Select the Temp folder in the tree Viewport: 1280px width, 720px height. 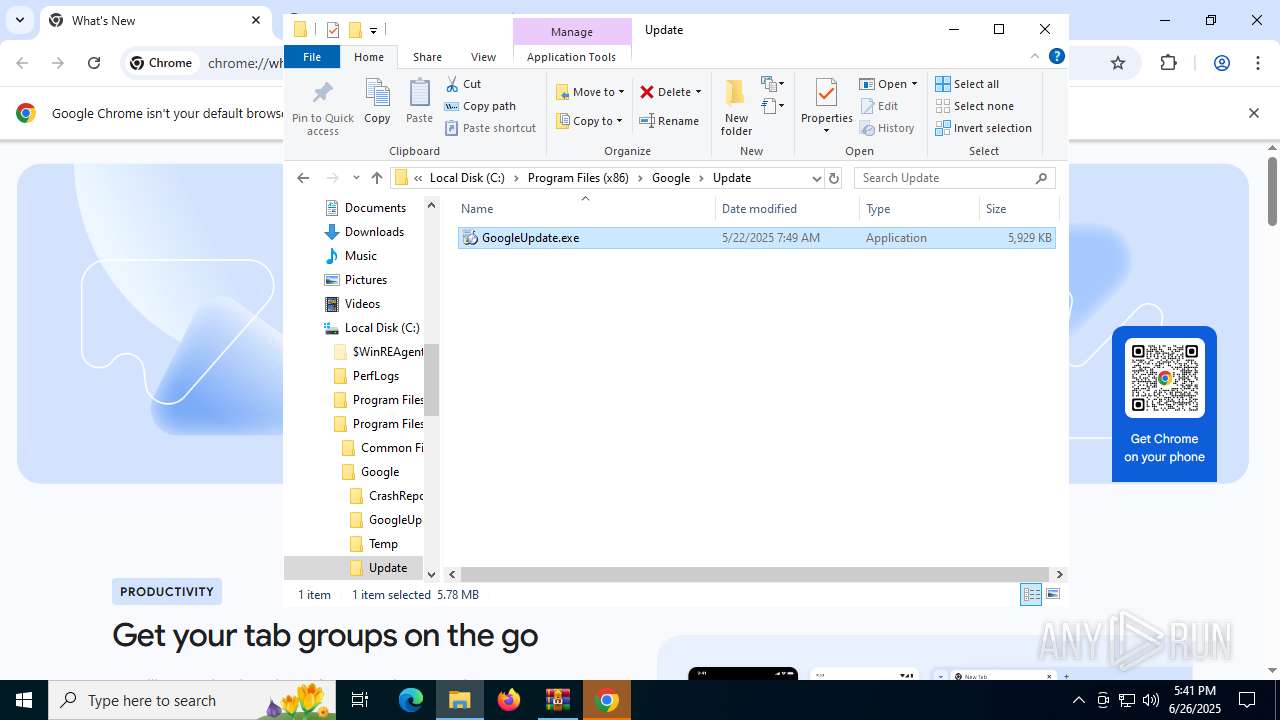click(x=383, y=544)
